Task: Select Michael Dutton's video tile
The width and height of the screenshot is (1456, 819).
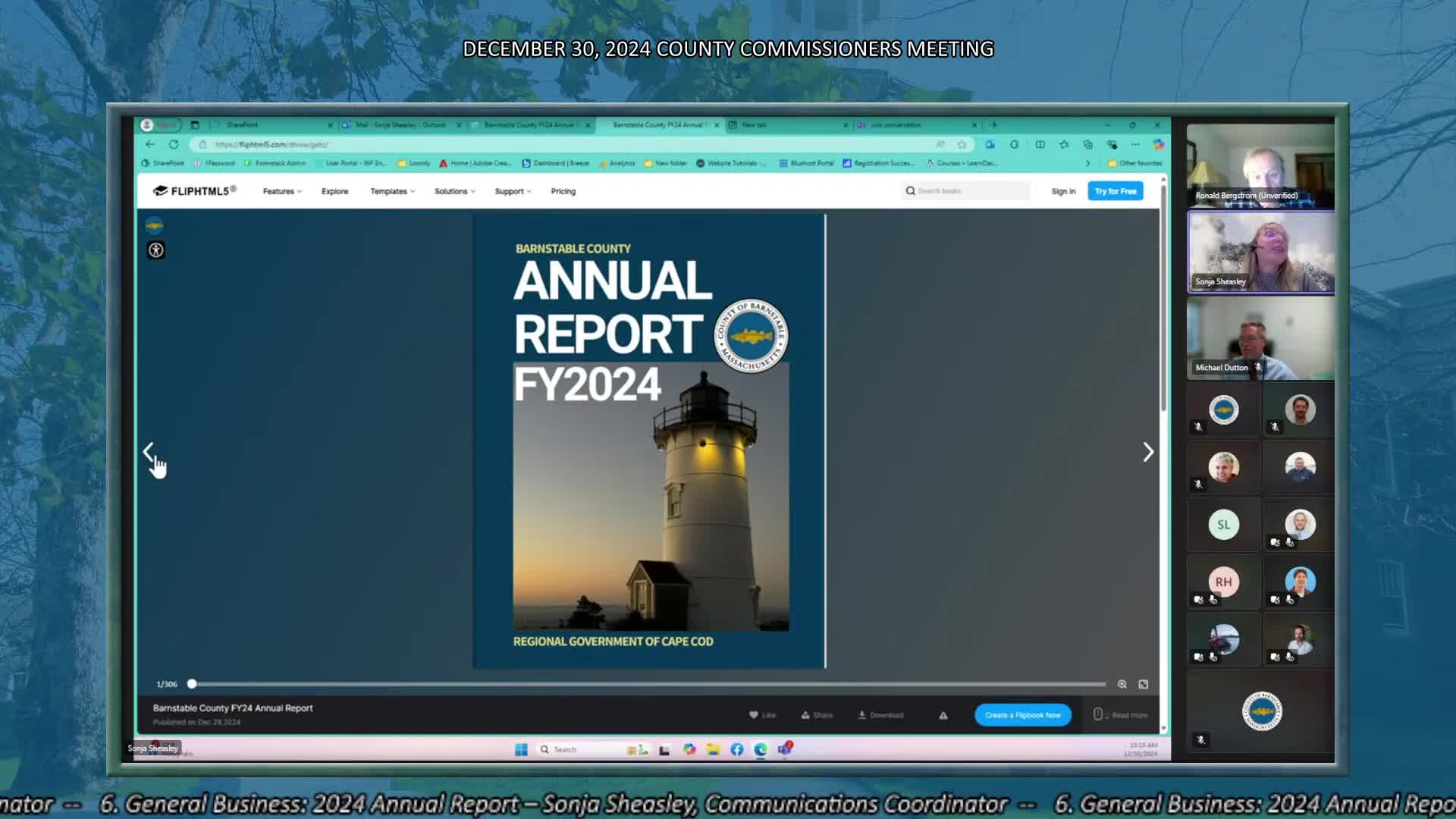Action: tap(1260, 338)
